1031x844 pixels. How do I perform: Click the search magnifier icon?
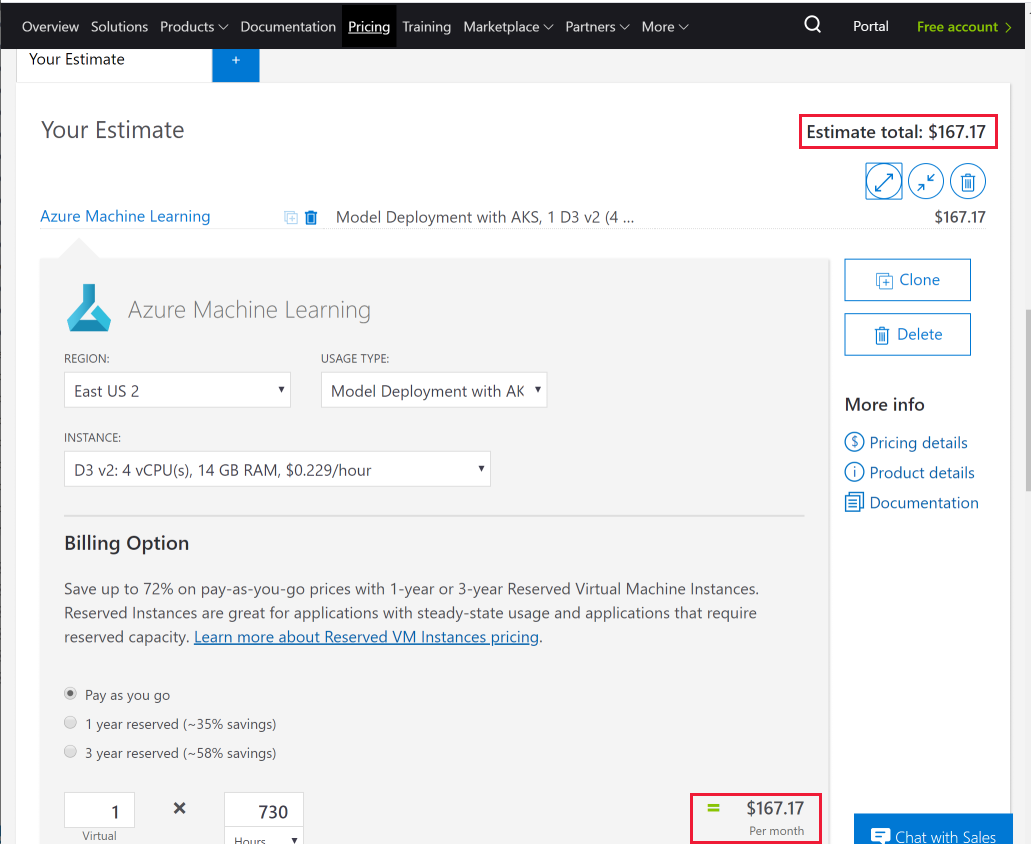pos(813,26)
